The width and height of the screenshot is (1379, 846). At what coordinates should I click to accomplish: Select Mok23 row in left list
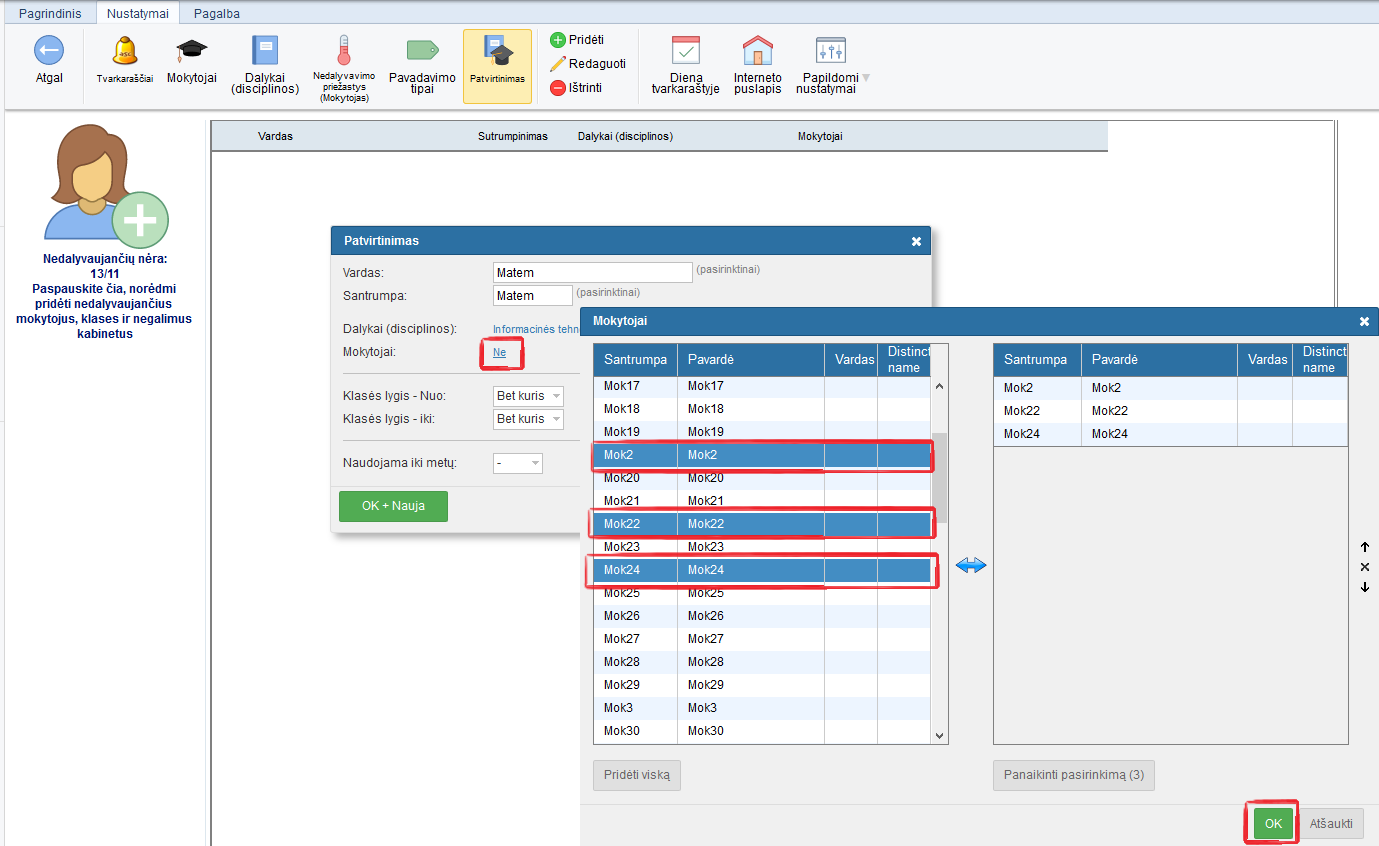pyautogui.click(x=762, y=547)
